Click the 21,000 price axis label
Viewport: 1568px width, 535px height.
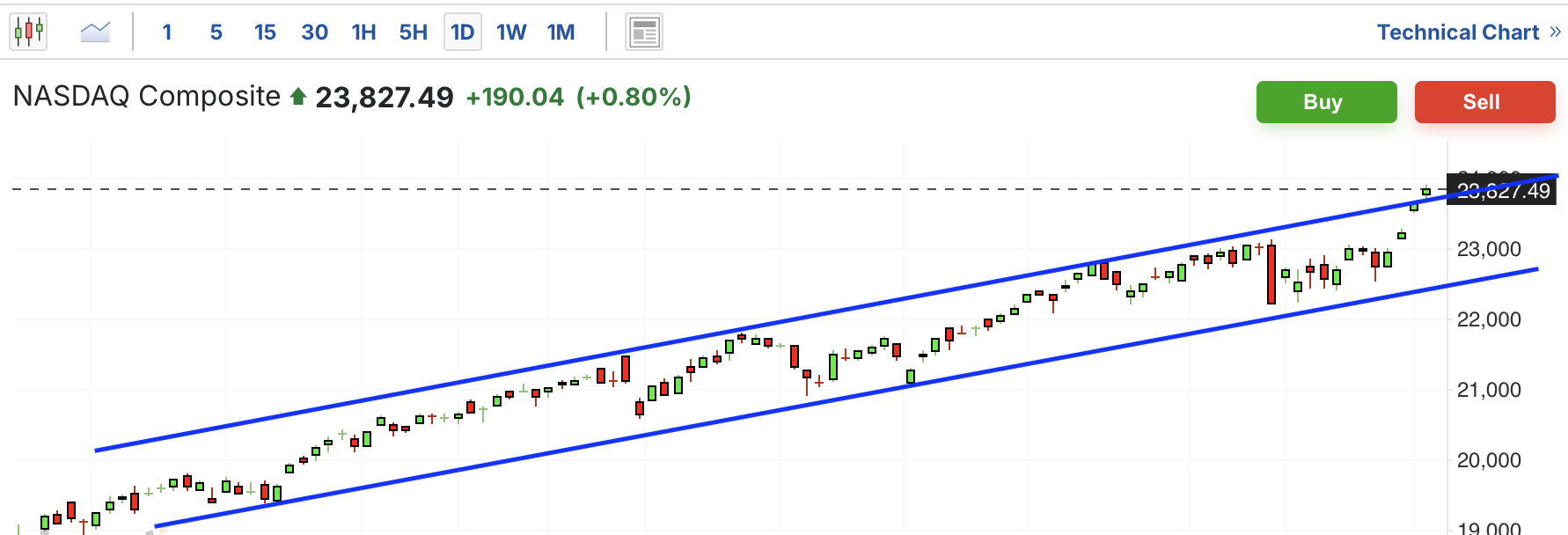click(1489, 390)
